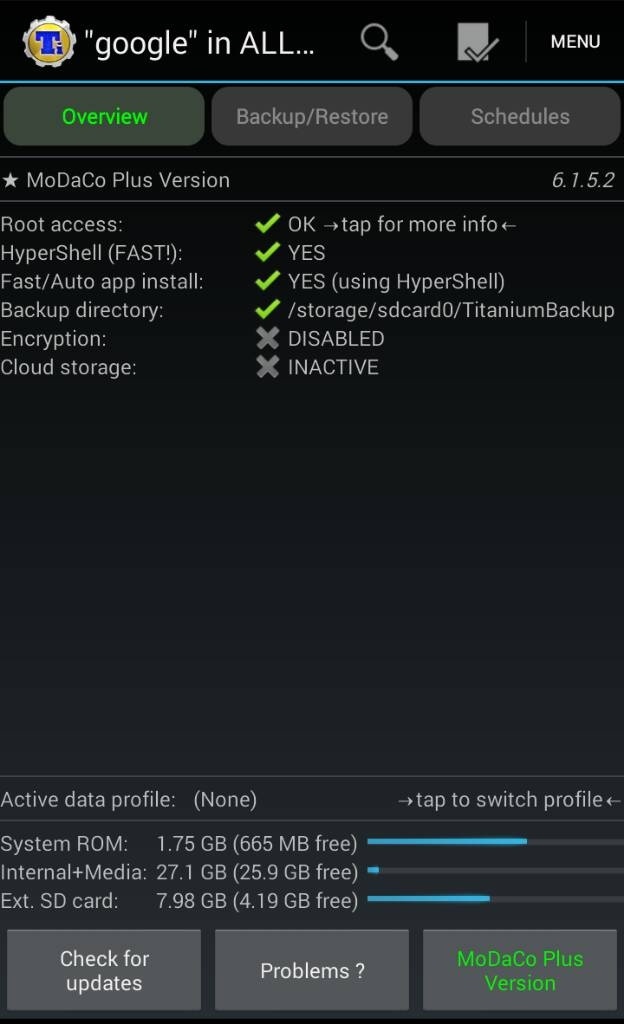Viewport: 624px width, 1024px height.
Task: Tap to switch active data profile
Action: pyautogui.click(x=509, y=800)
